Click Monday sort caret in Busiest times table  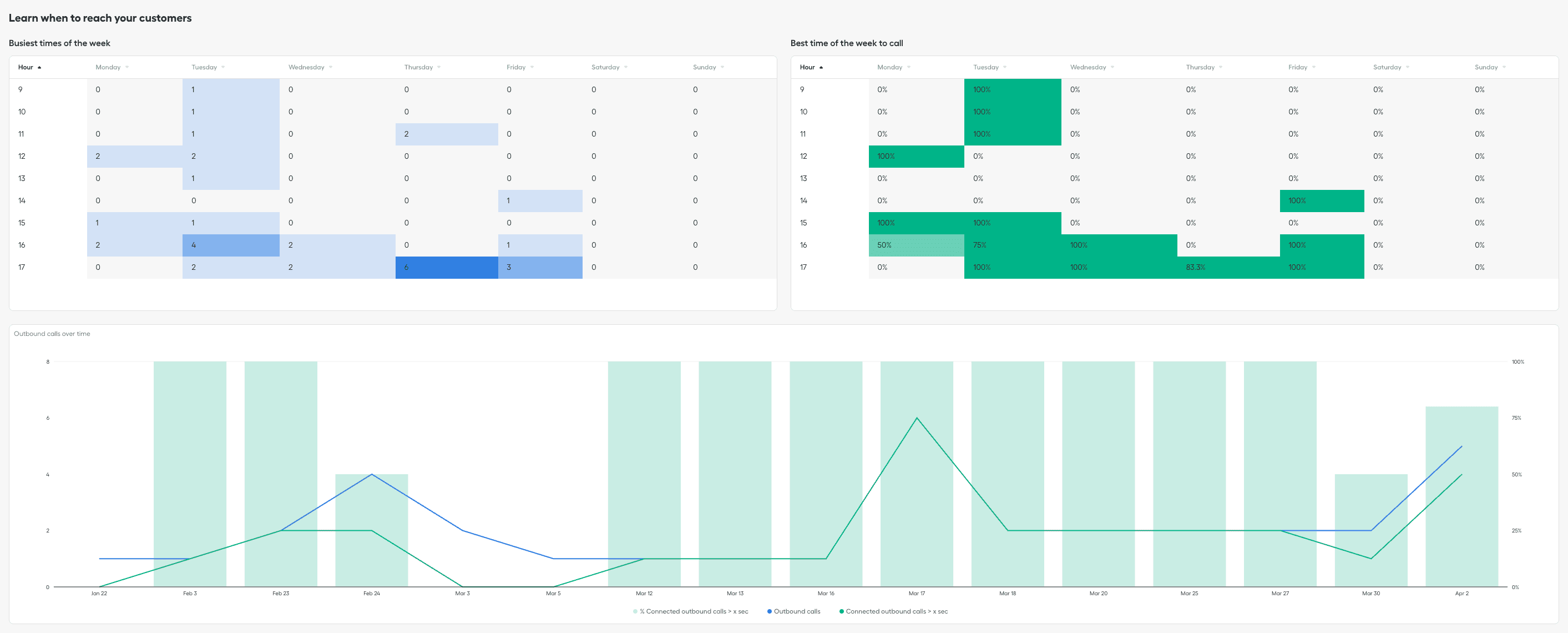pos(127,68)
